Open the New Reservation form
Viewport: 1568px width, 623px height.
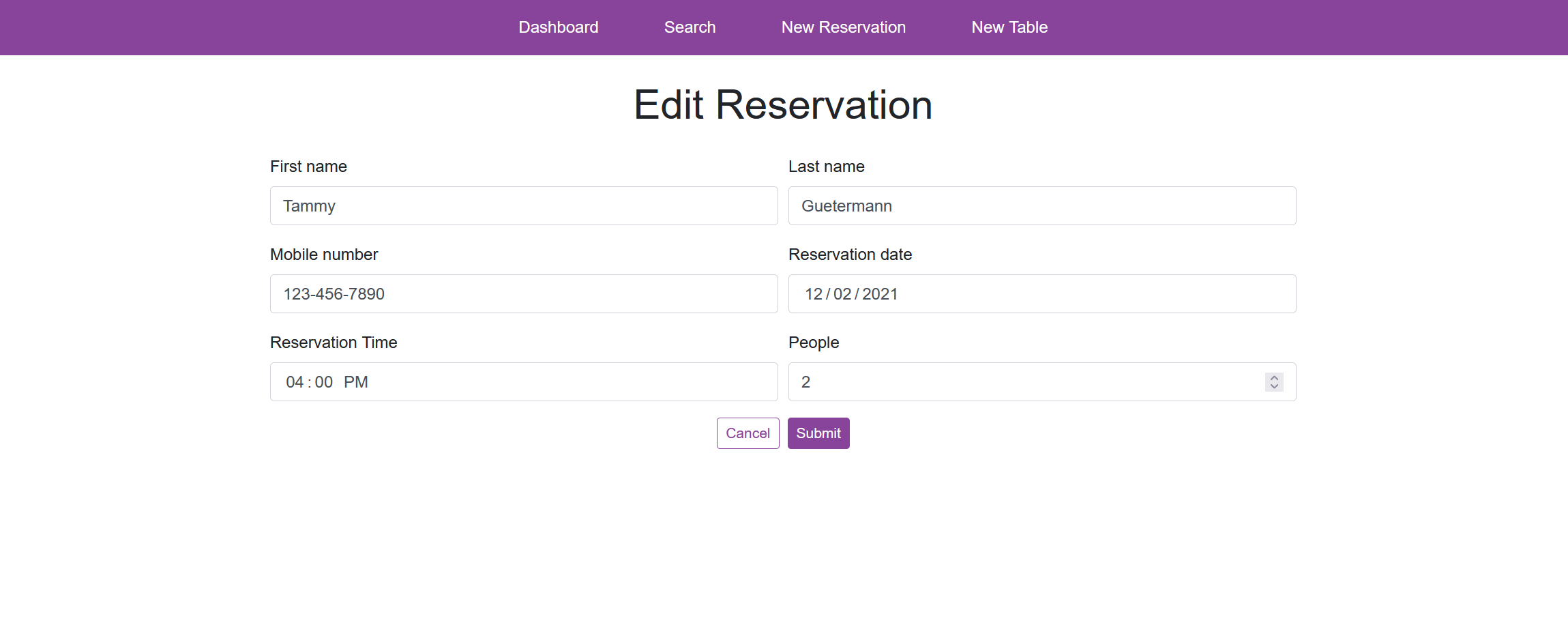[x=843, y=27]
